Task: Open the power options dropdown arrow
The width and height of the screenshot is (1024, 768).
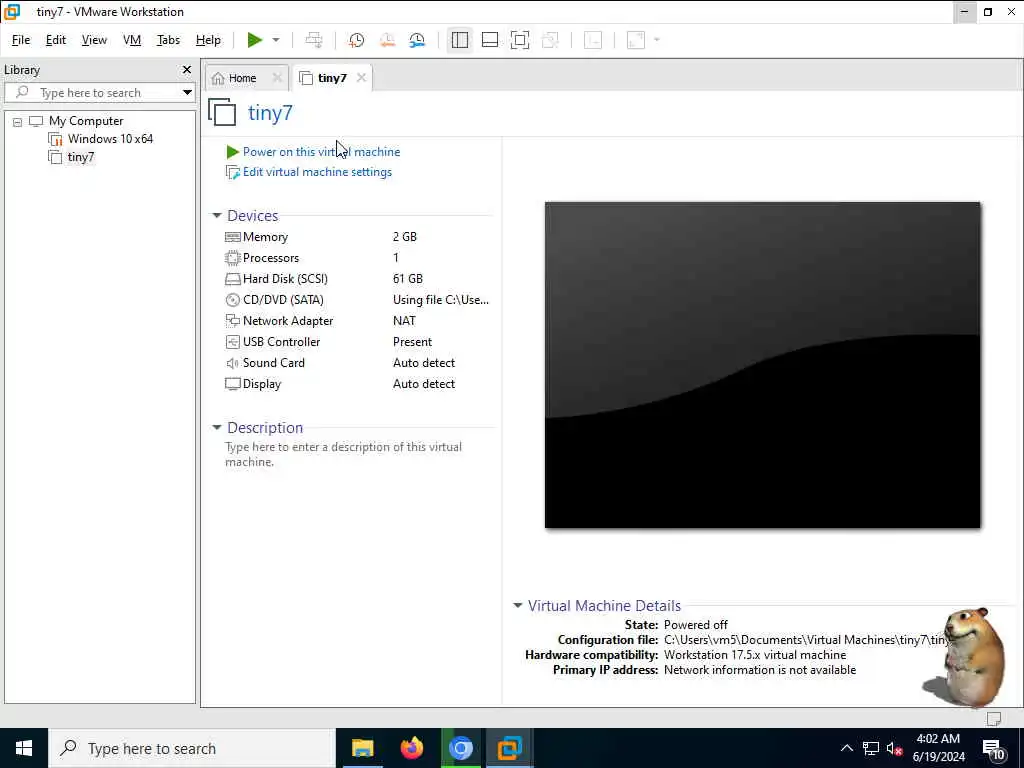Action: point(276,40)
